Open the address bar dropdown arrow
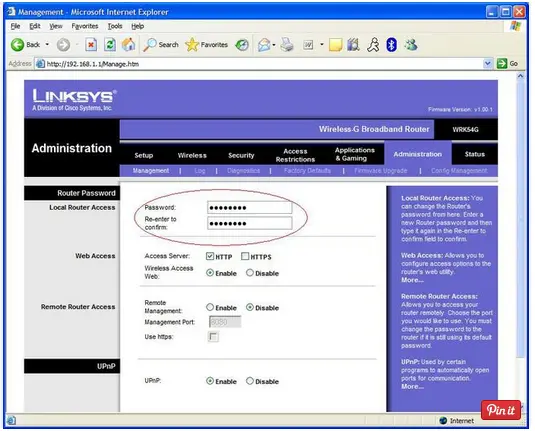This screenshot has height=431, width=535. point(488,63)
